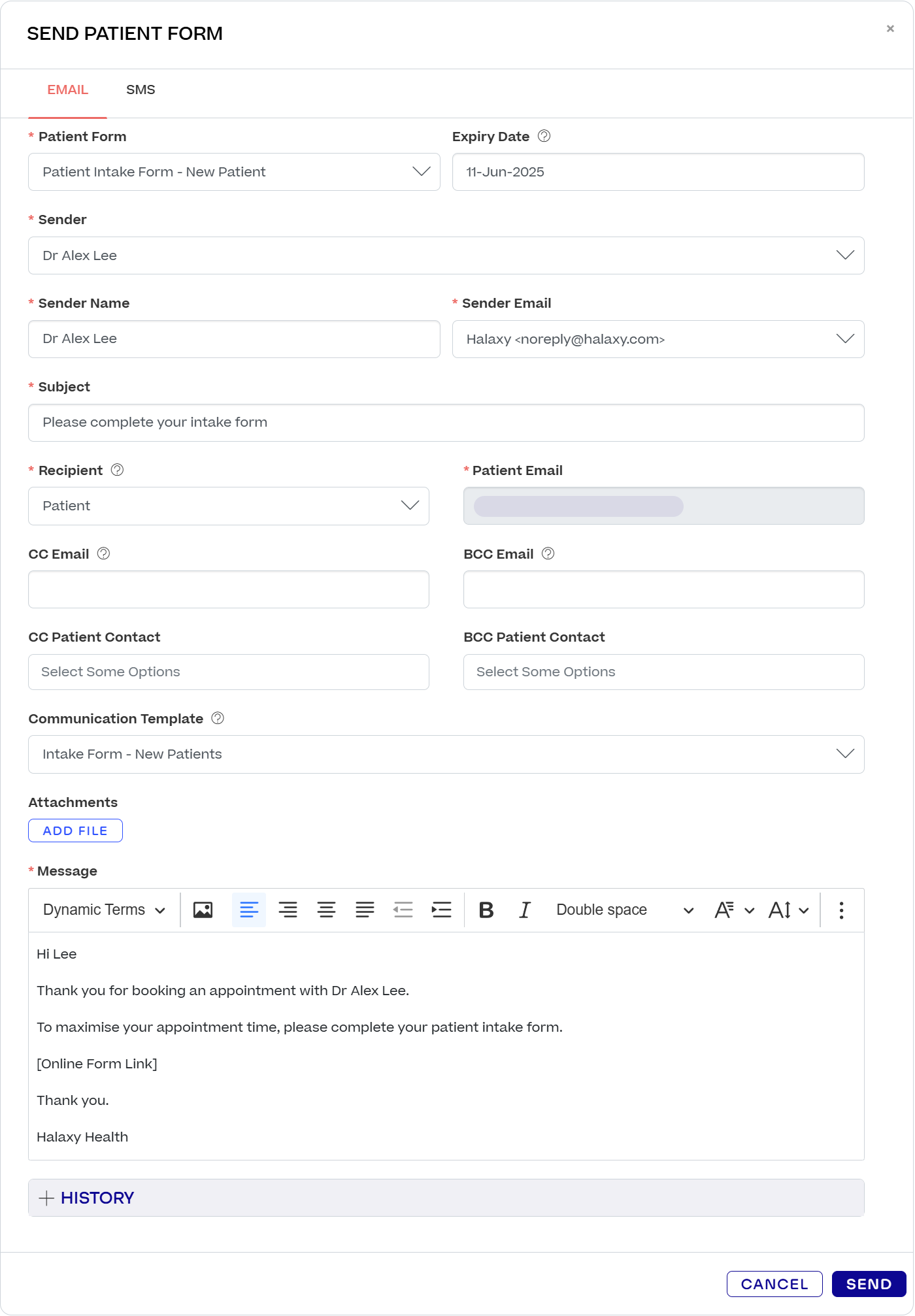This screenshot has height=1316, width=915.
Task: Expand the HISTORY section
Action: [x=87, y=1198]
